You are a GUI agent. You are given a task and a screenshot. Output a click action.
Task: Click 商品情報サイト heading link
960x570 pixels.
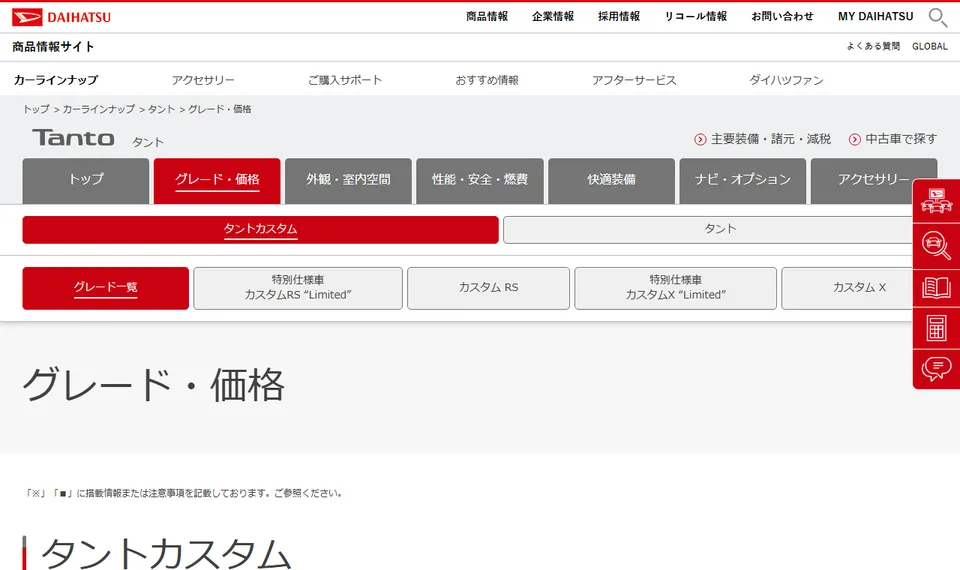coord(53,47)
